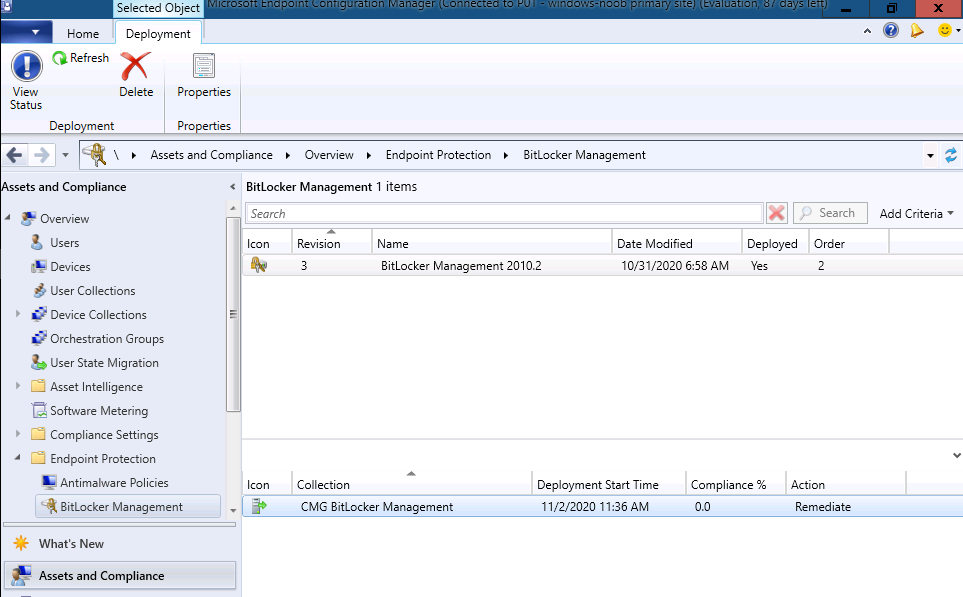Click the Search button
Viewport: 963px width, 597px height.
pos(830,213)
